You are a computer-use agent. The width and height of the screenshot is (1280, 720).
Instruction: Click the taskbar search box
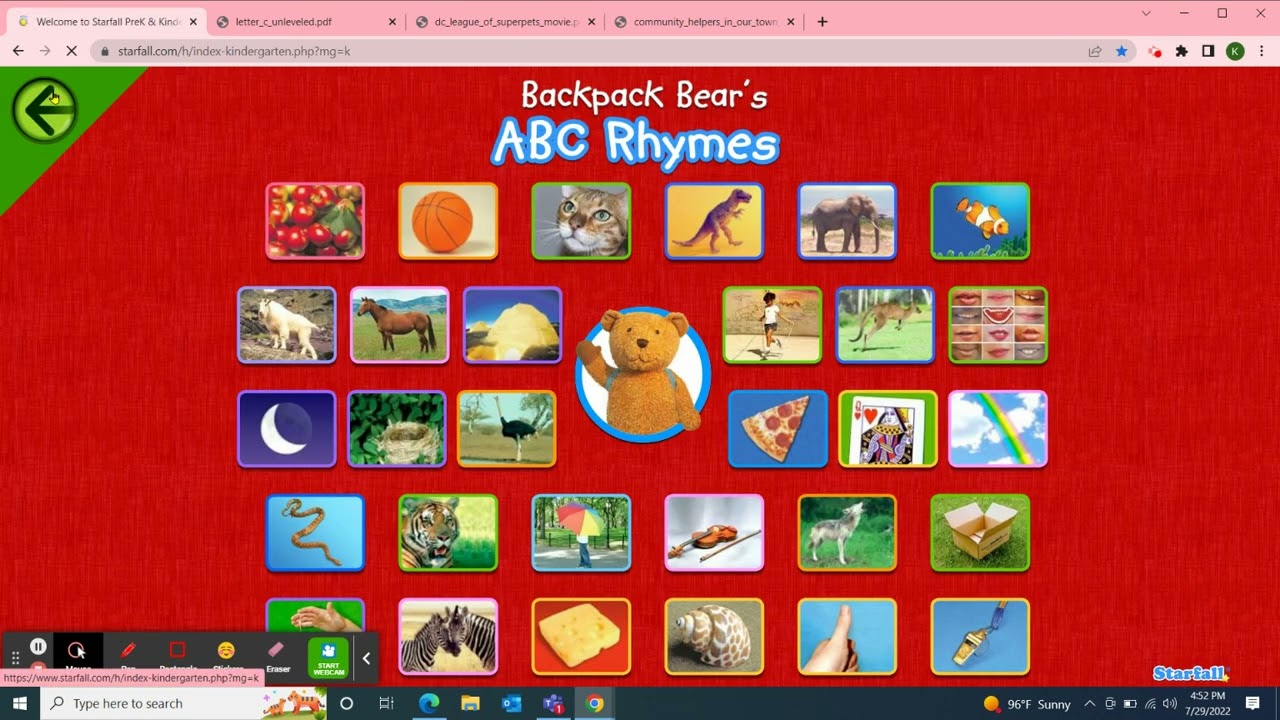point(184,703)
